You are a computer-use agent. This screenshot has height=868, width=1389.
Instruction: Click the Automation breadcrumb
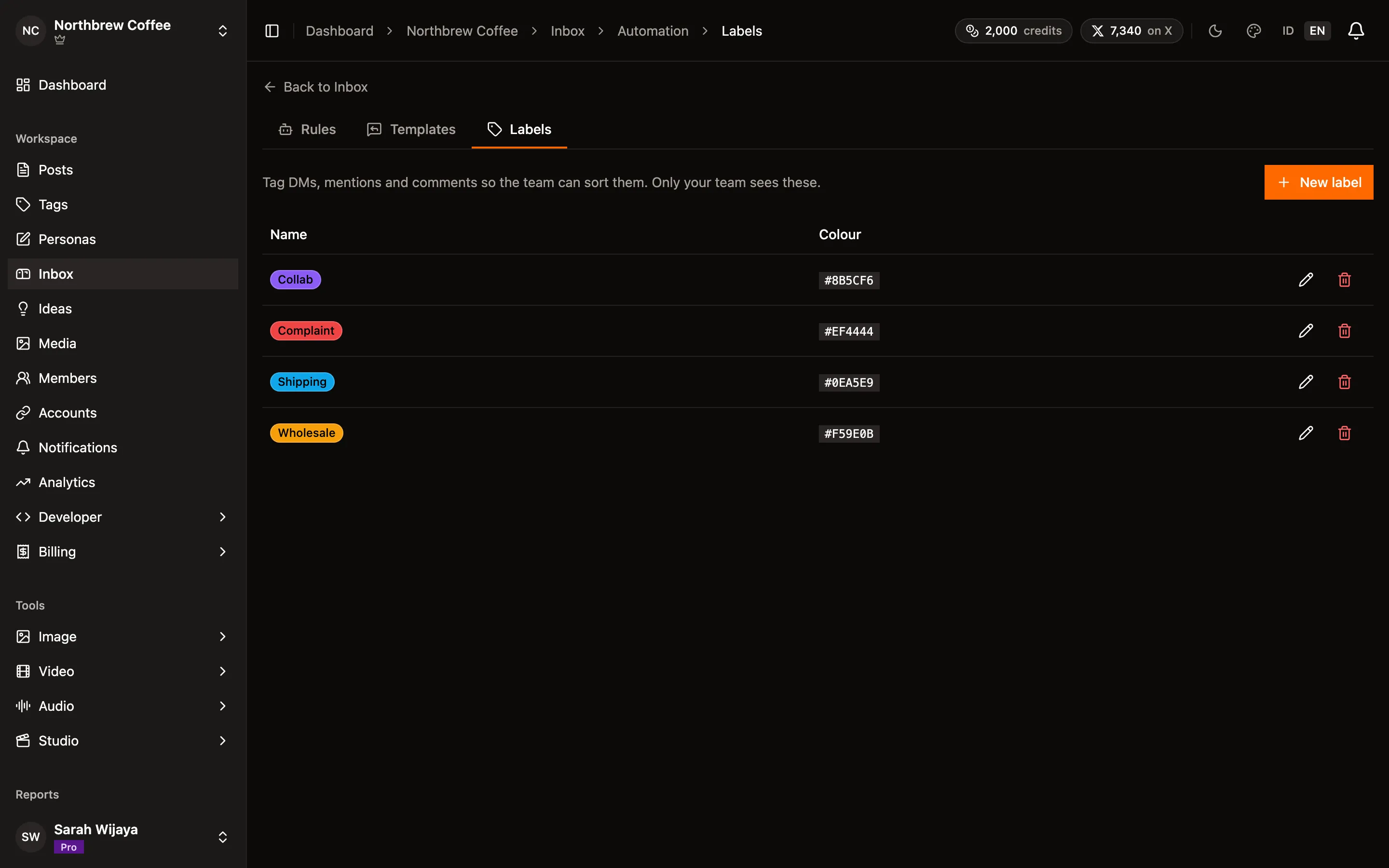pyautogui.click(x=653, y=31)
